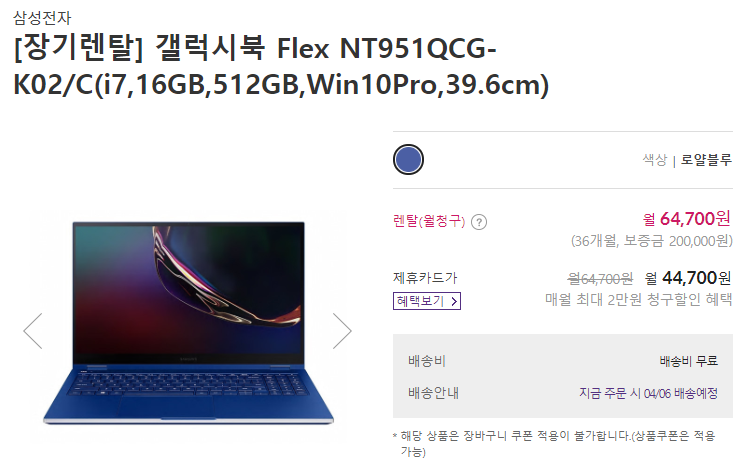The image size is (751, 471).
Task: Show the next product image
Action: pyautogui.click(x=342, y=331)
